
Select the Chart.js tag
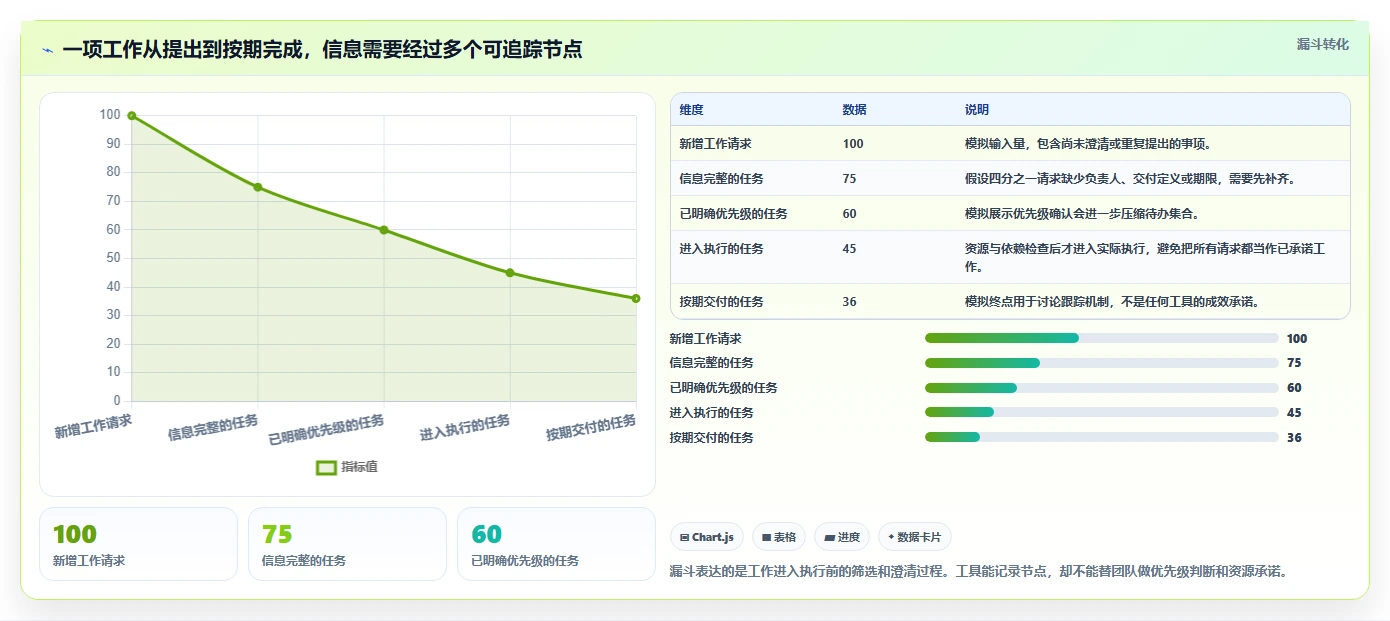pyautogui.click(x=706, y=537)
